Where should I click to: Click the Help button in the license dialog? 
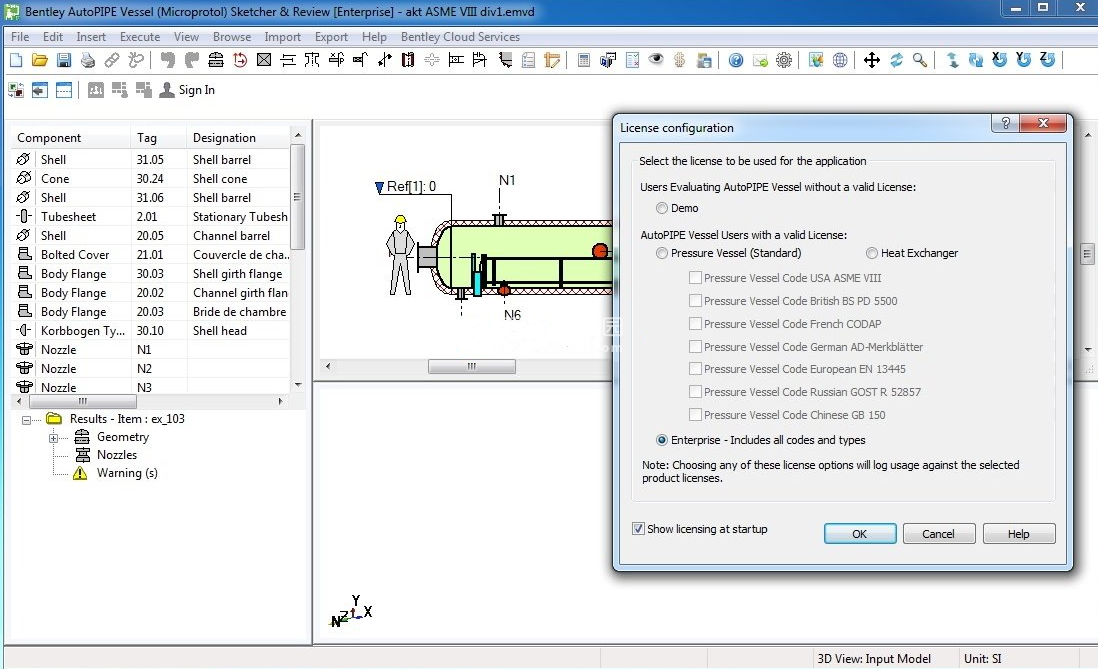point(1019,534)
